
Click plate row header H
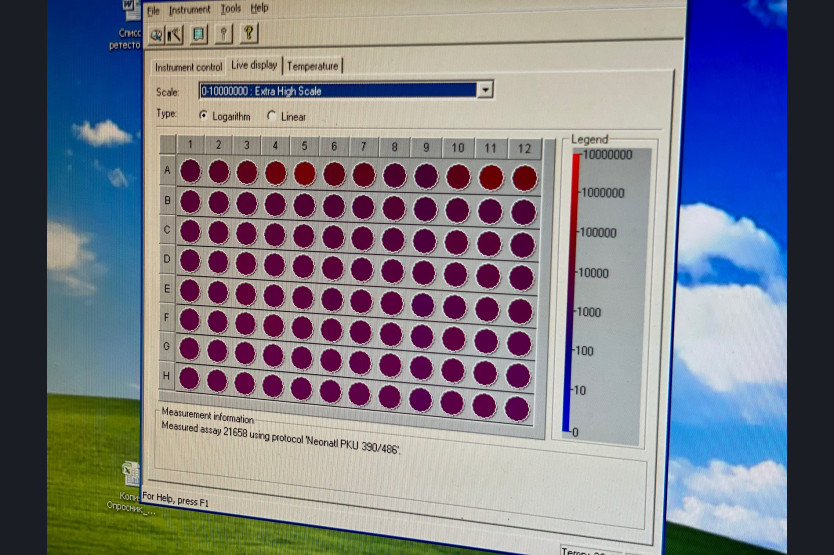click(166, 376)
